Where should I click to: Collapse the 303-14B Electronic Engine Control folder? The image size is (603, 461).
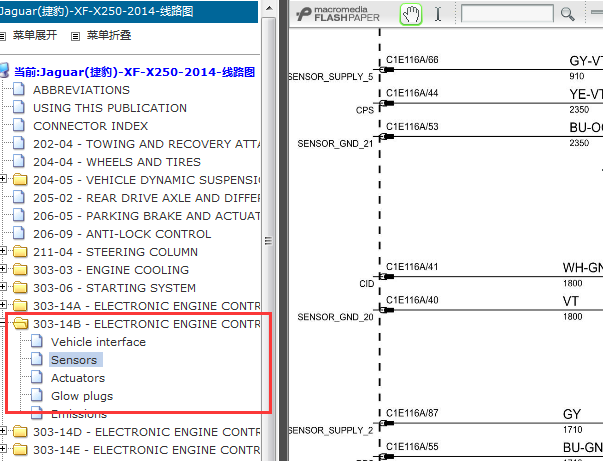(2, 323)
